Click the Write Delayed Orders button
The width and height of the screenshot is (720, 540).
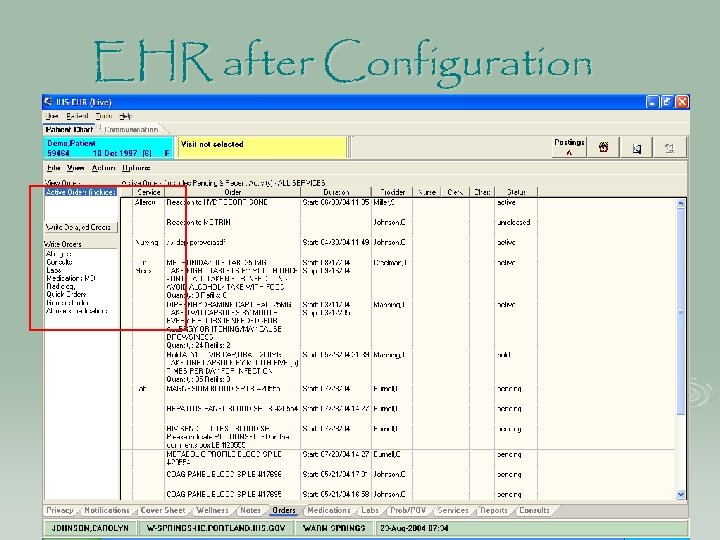pos(81,227)
